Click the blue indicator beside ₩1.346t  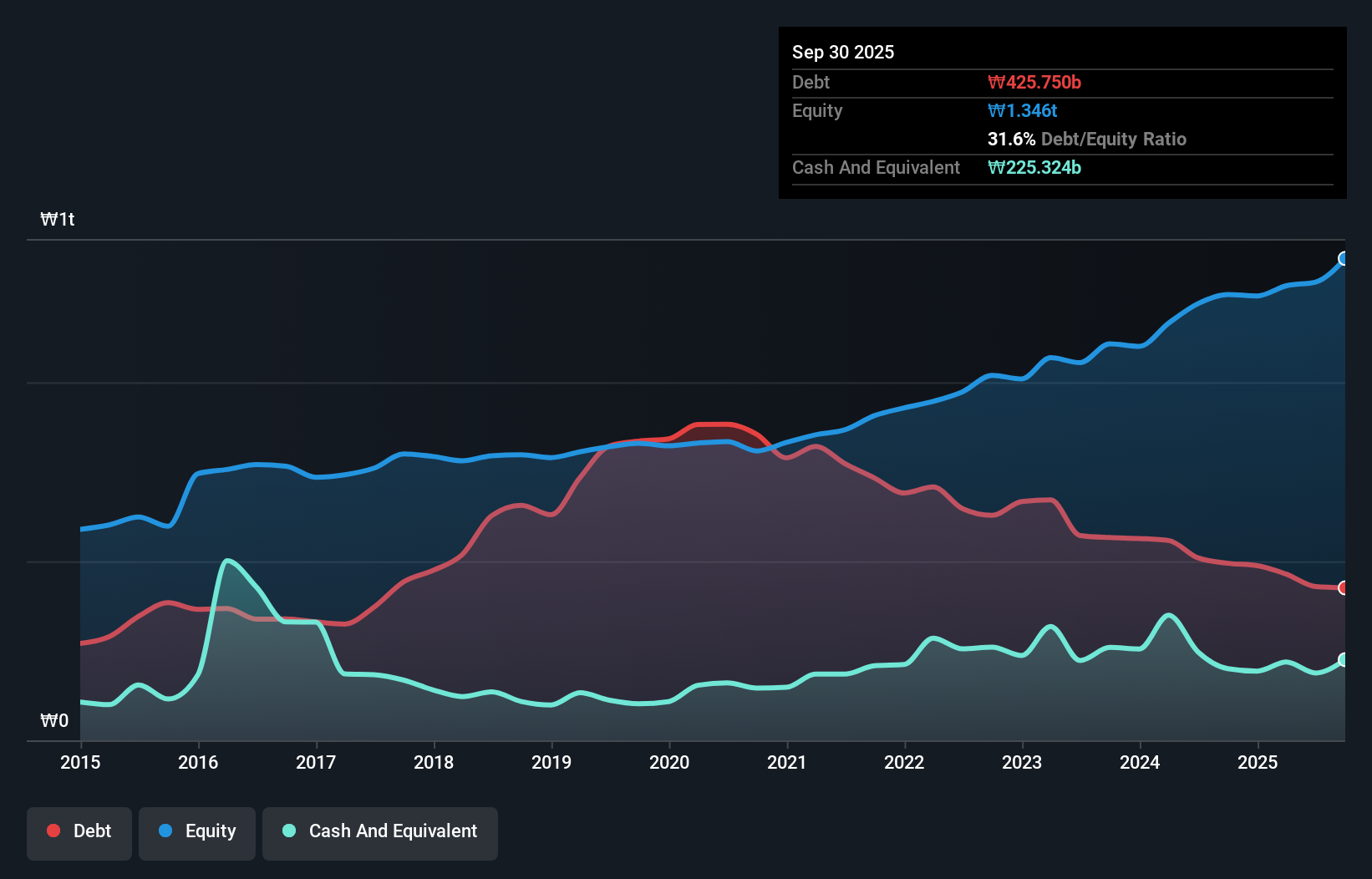pos(995,110)
